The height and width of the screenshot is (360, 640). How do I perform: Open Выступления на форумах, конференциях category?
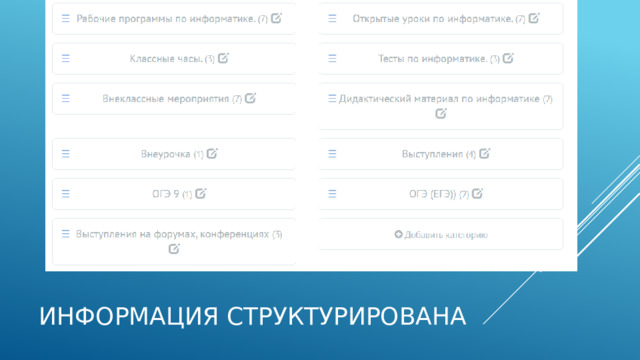pos(179,234)
